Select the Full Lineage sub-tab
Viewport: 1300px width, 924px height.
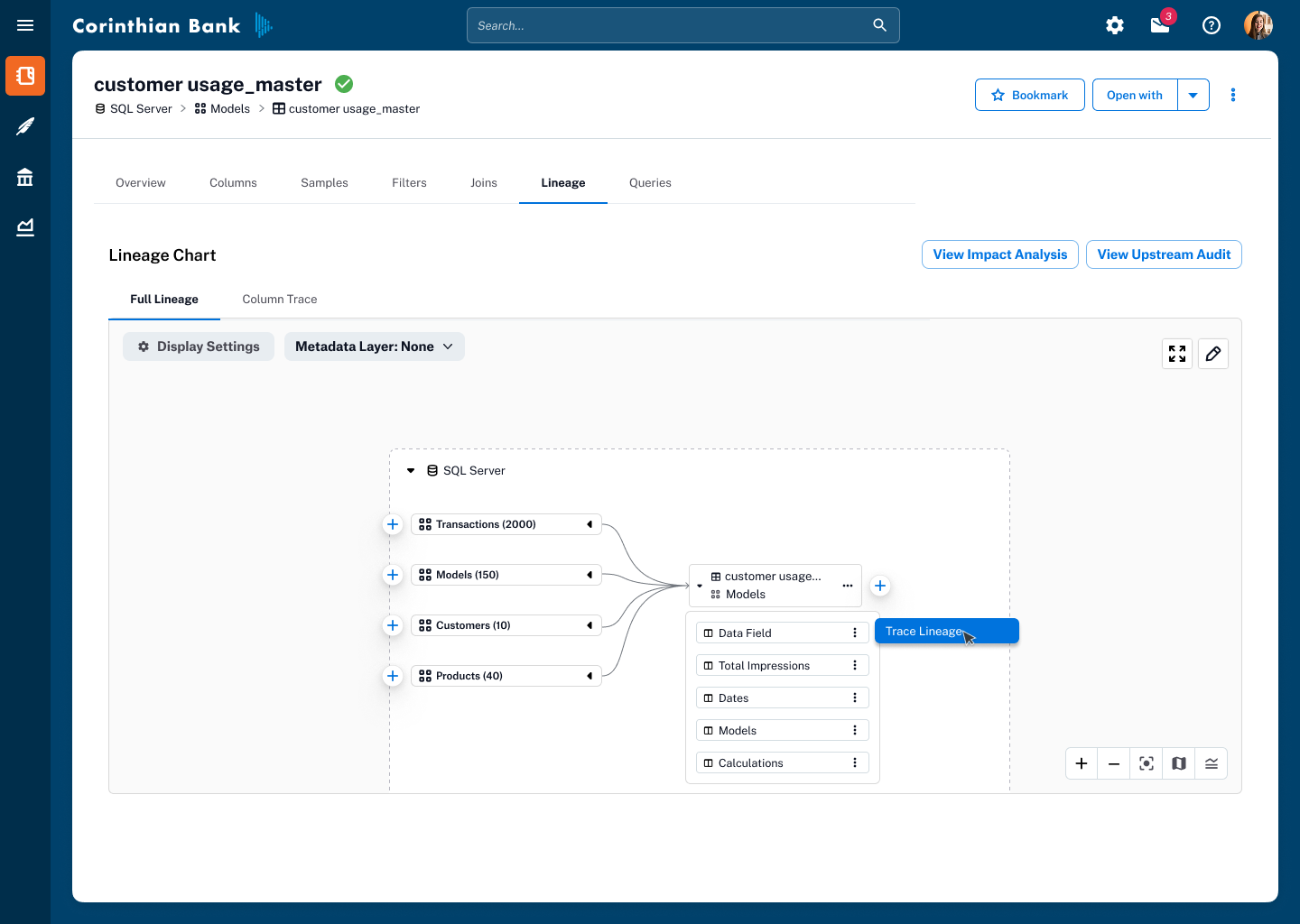[164, 299]
